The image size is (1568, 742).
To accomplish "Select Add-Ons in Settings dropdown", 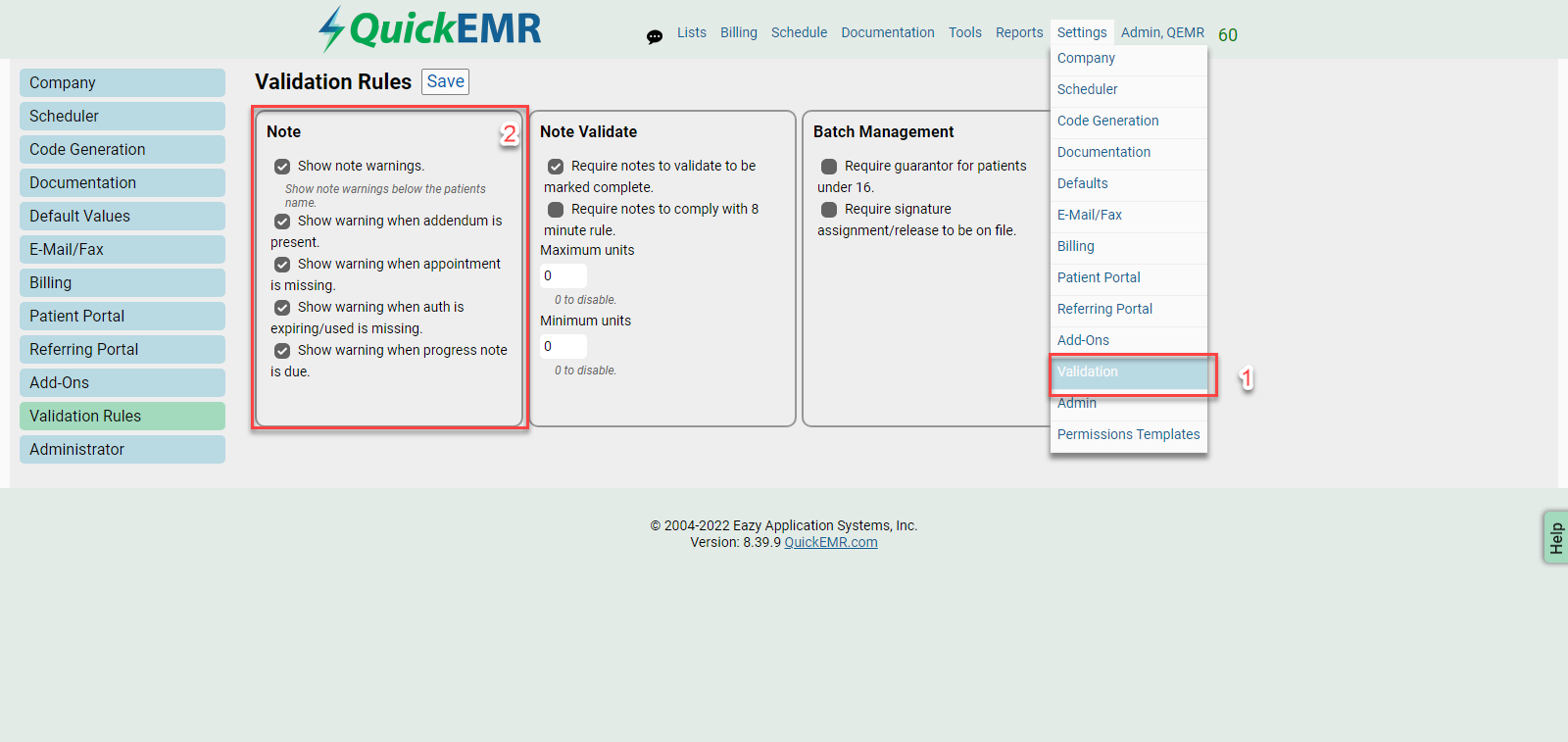I will tap(1129, 340).
